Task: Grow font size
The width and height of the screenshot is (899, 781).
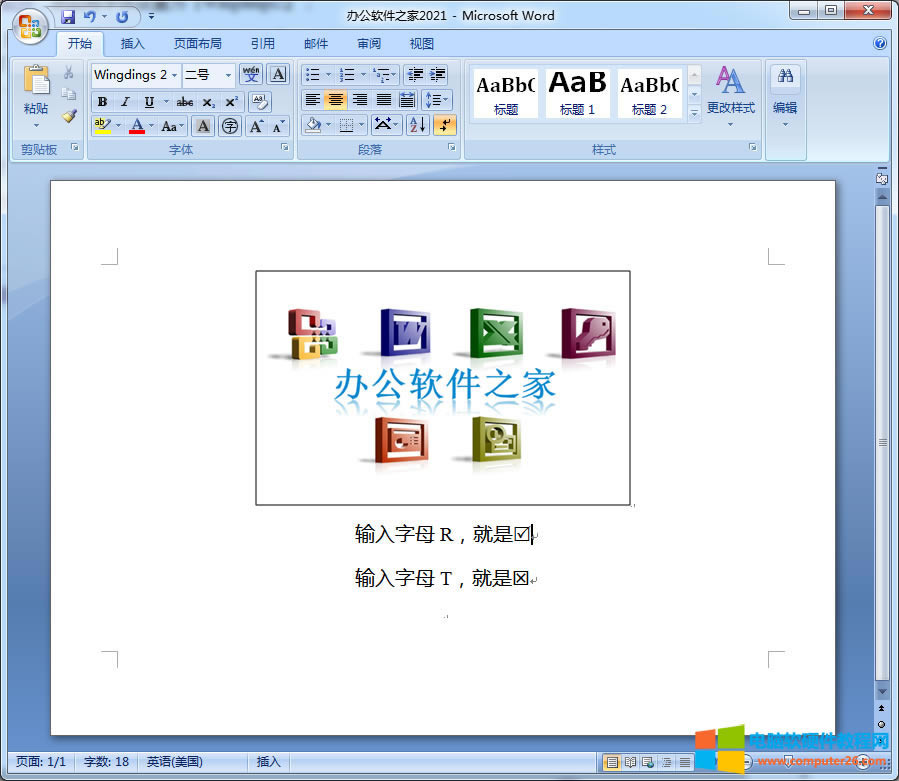Action: click(x=256, y=126)
